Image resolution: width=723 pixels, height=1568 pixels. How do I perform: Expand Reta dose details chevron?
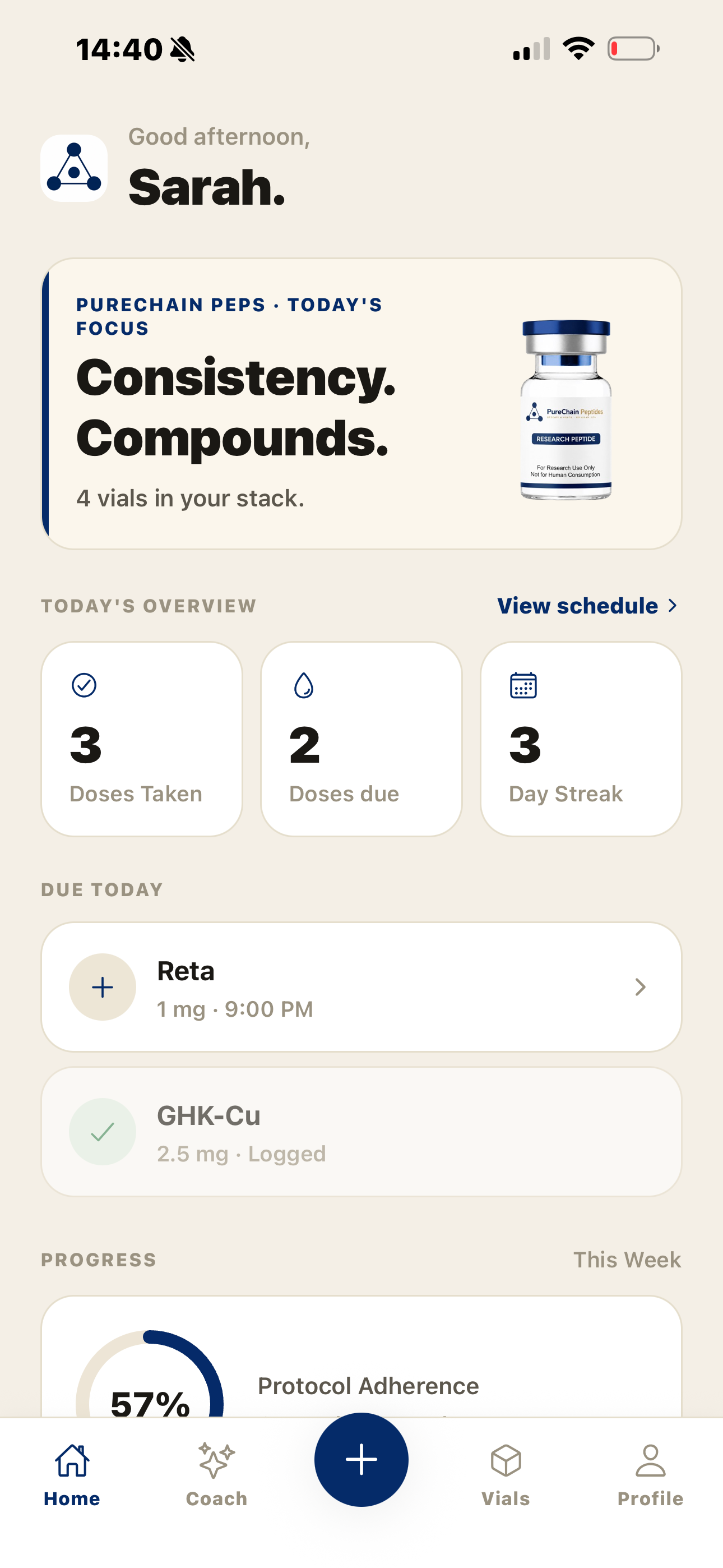(640, 986)
